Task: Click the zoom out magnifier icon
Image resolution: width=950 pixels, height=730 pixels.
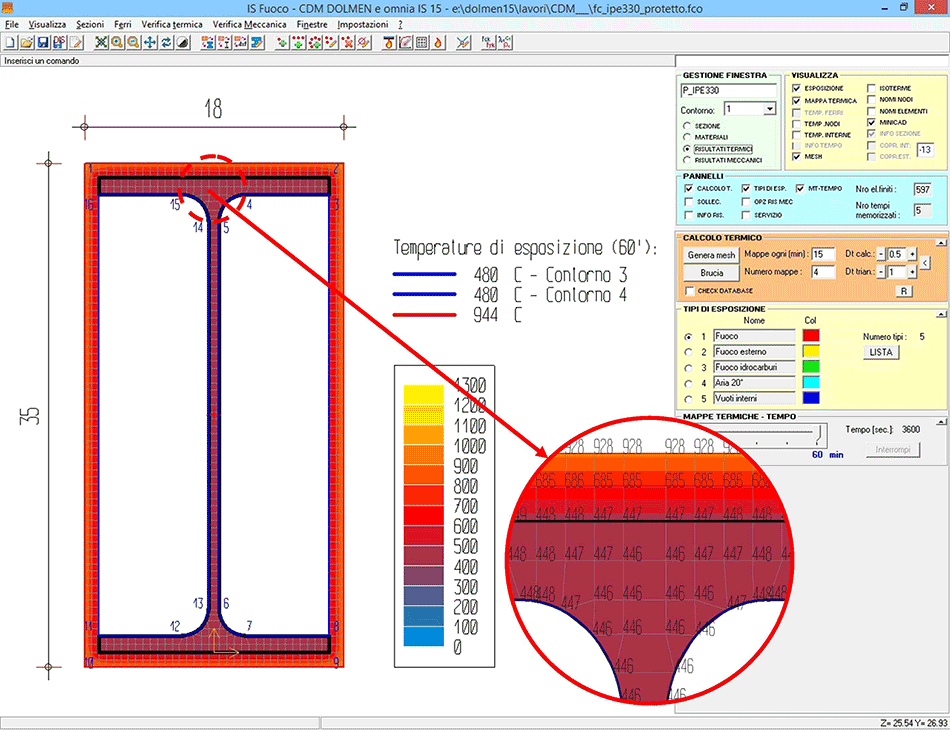Action: 133,42
